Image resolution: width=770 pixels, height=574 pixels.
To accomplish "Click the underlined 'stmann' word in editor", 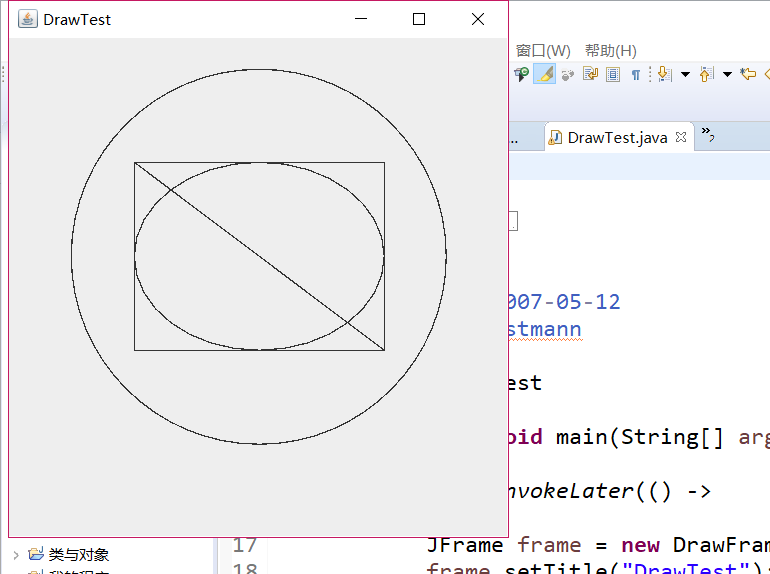I will click(x=545, y=329).
